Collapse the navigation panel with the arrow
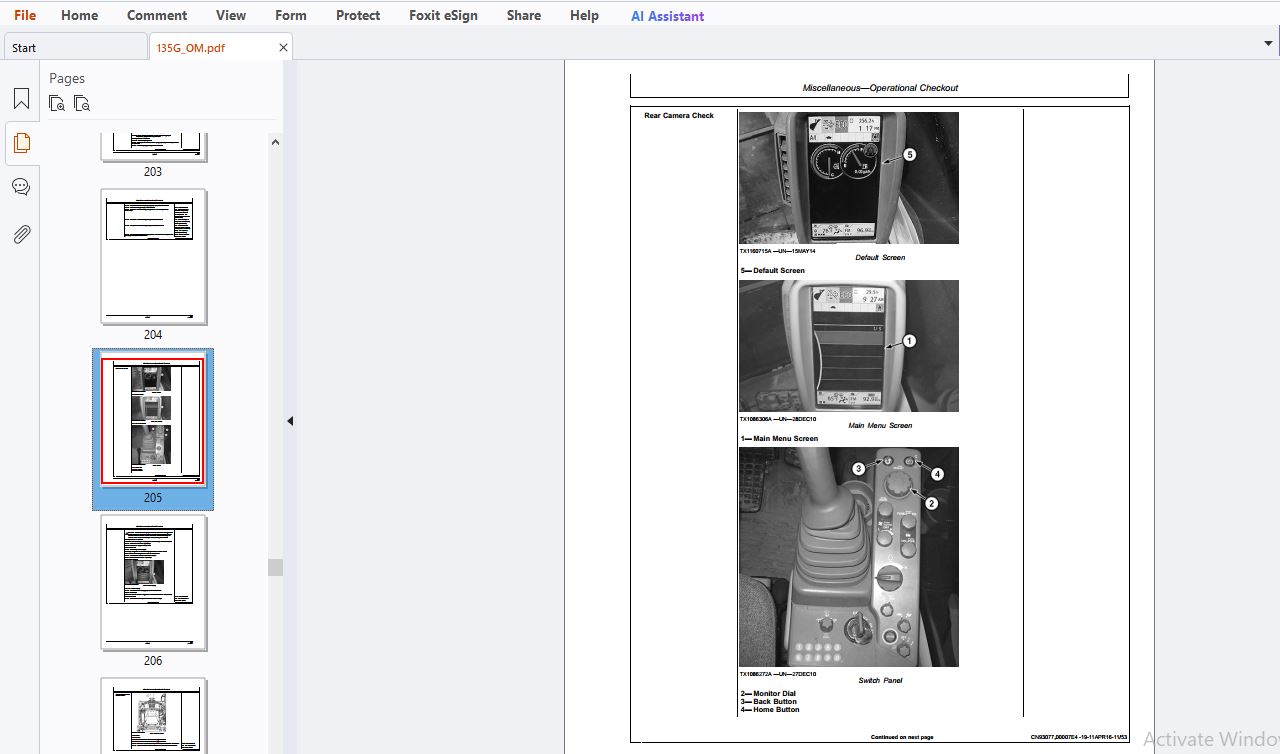 [x=290, y=421]
